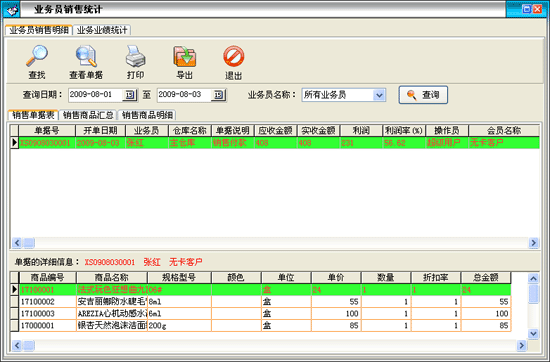
Task: Click the 总金额 column header
Action: [x=486, y=277]
